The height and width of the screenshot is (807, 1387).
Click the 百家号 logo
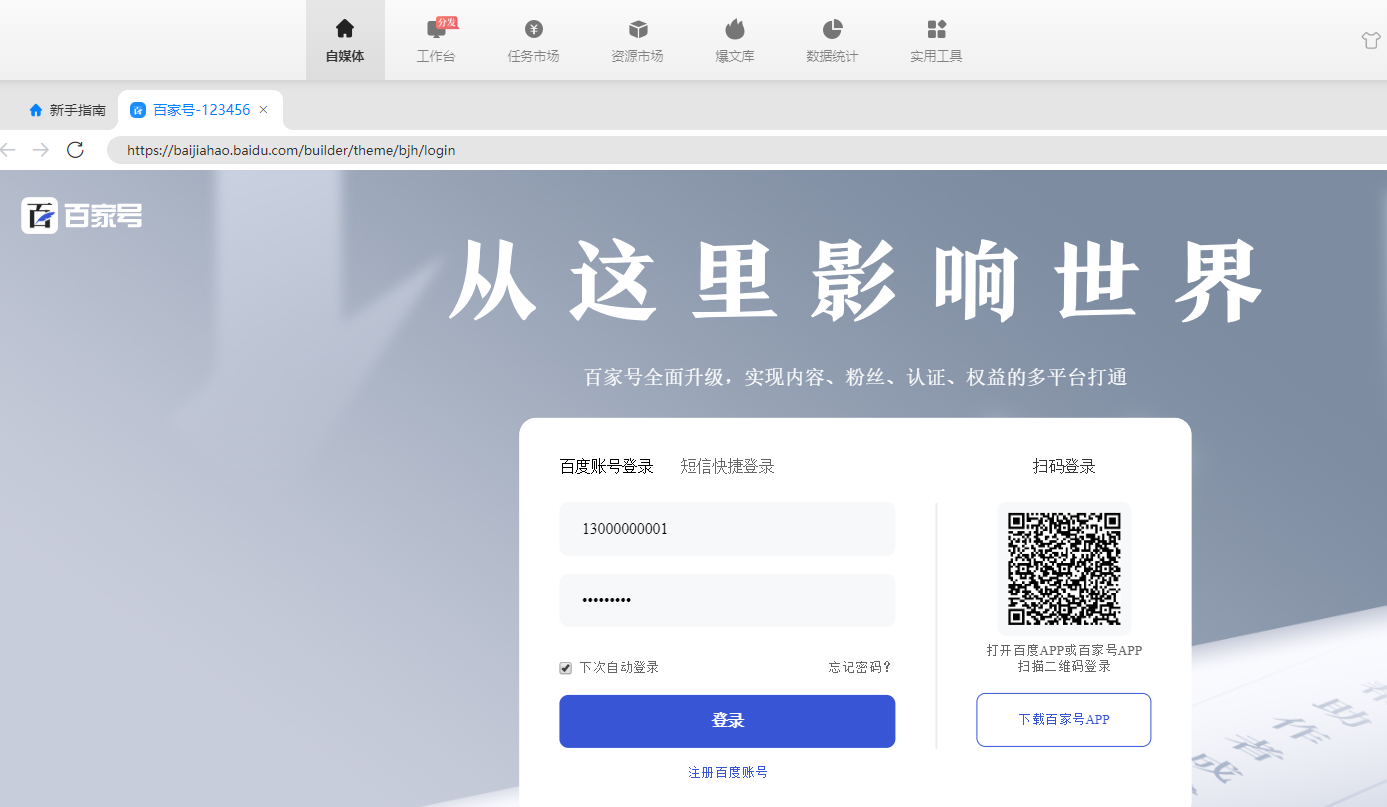(82, 215)
